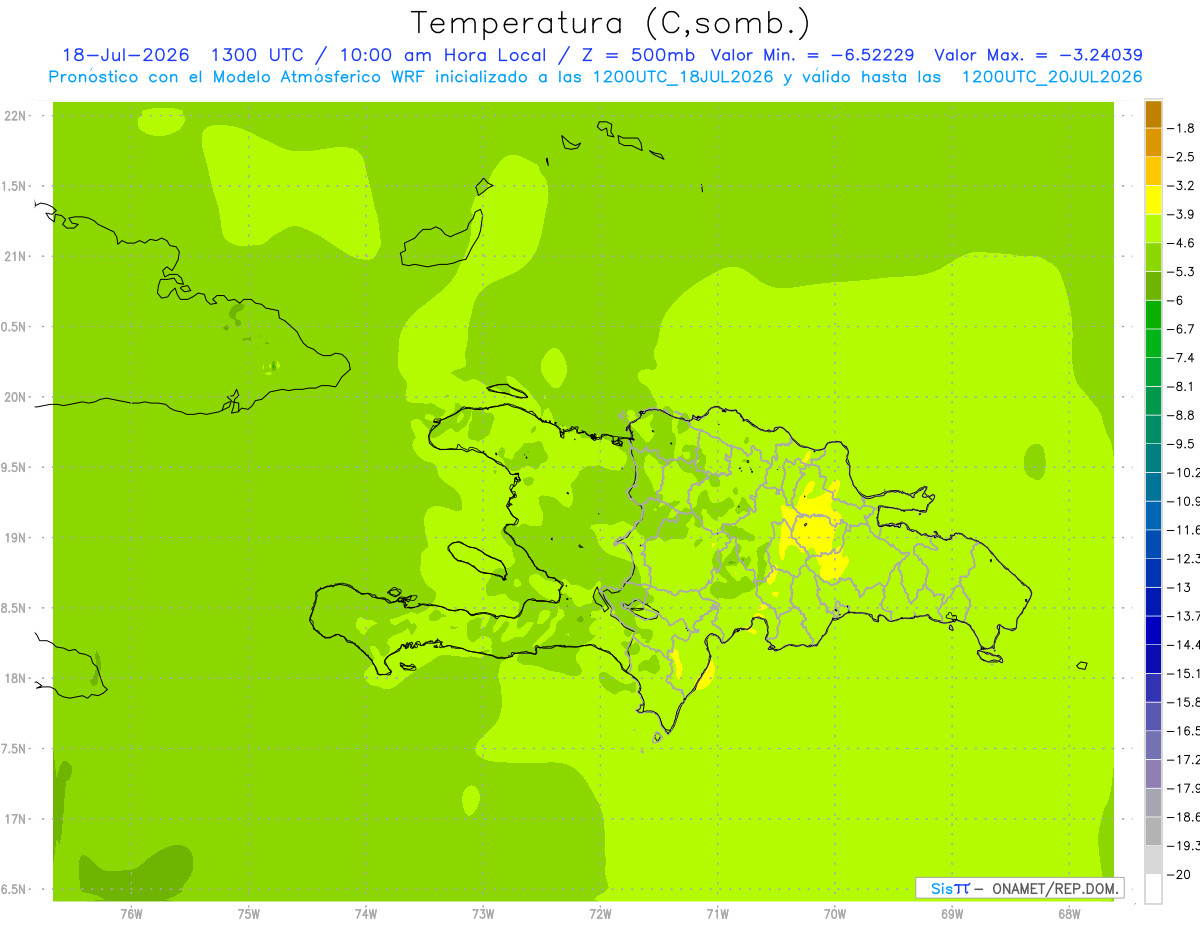Click the lime swatch between -3.9 and -4.6
Viewport: 1200px width, 927px height.
(1153, 228)
